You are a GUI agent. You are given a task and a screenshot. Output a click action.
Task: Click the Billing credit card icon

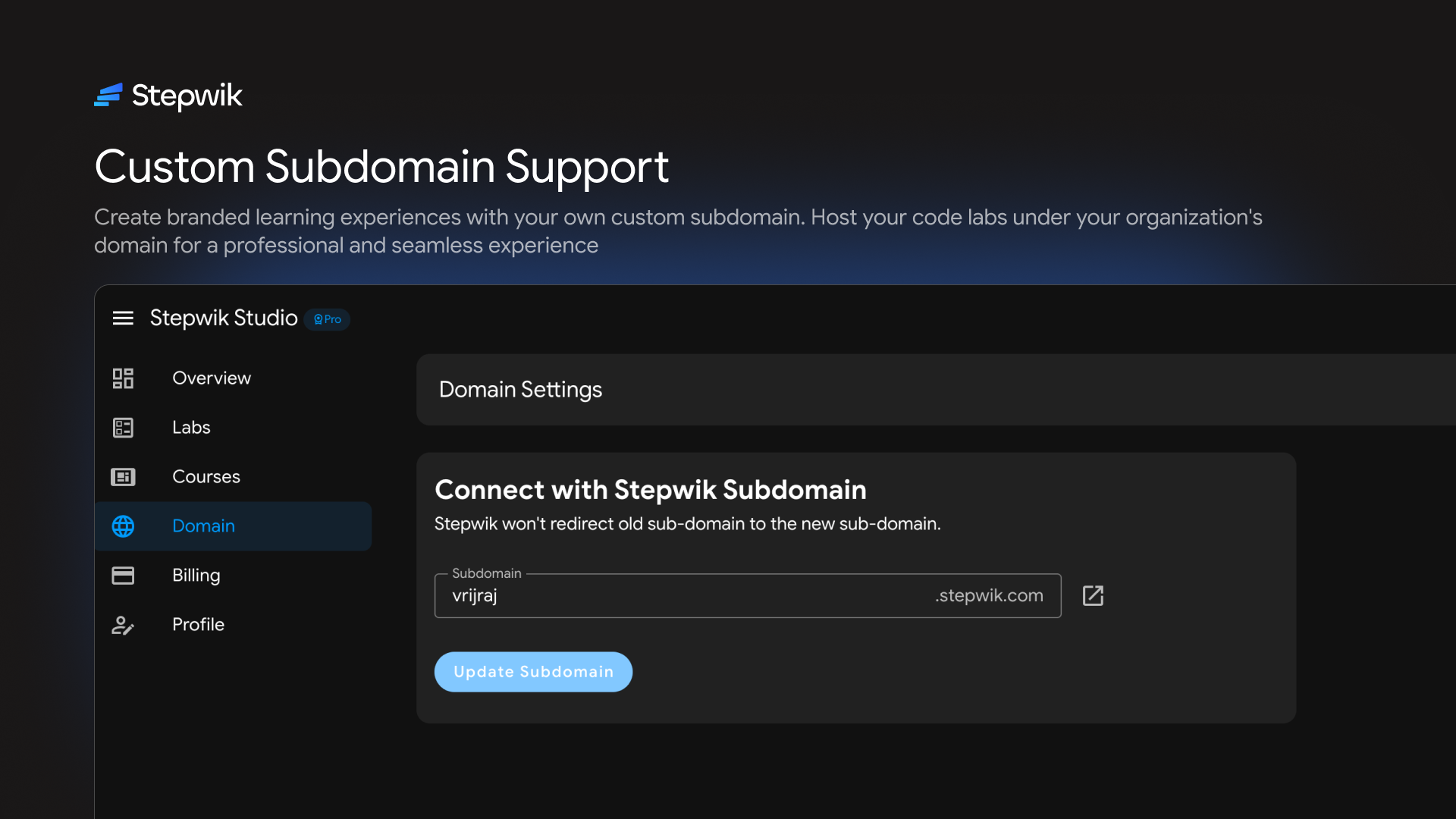(x=123, y=576)
